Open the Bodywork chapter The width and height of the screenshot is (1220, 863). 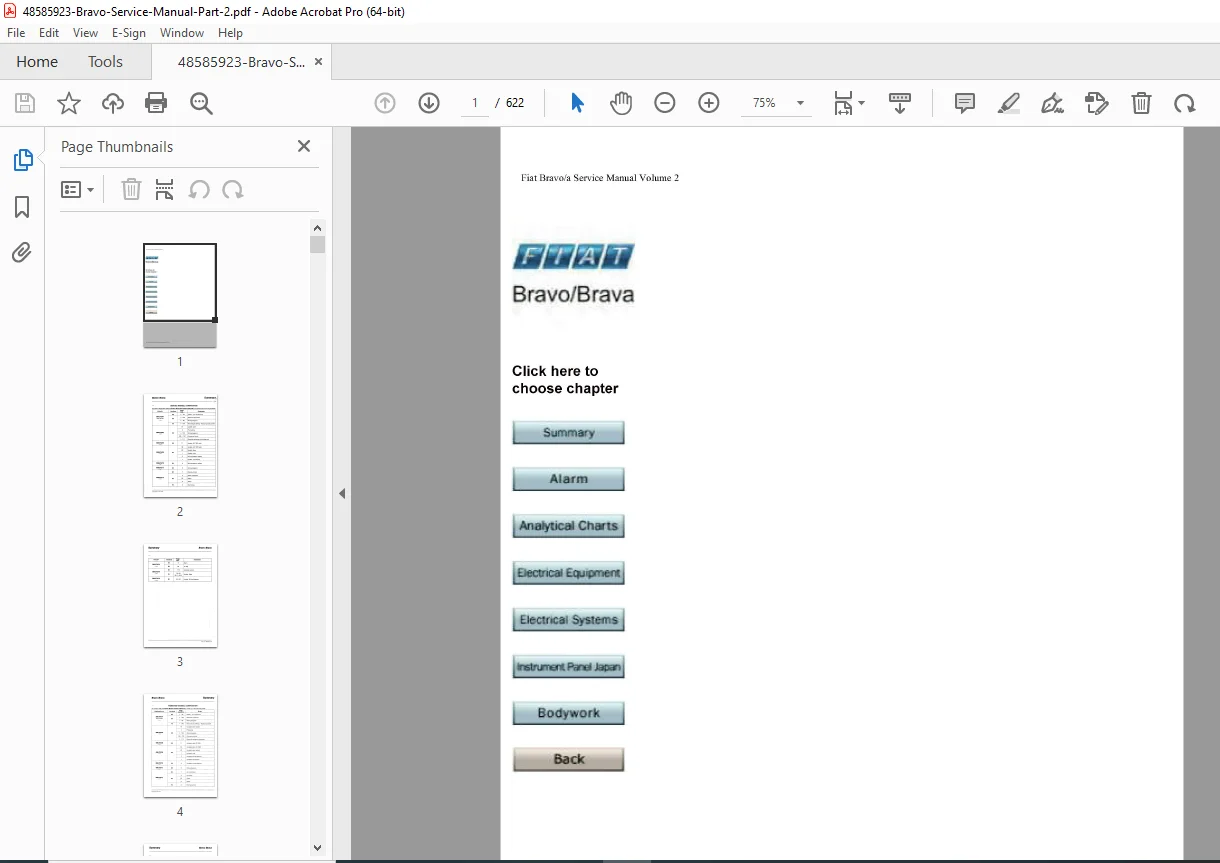tap(568, 713)
